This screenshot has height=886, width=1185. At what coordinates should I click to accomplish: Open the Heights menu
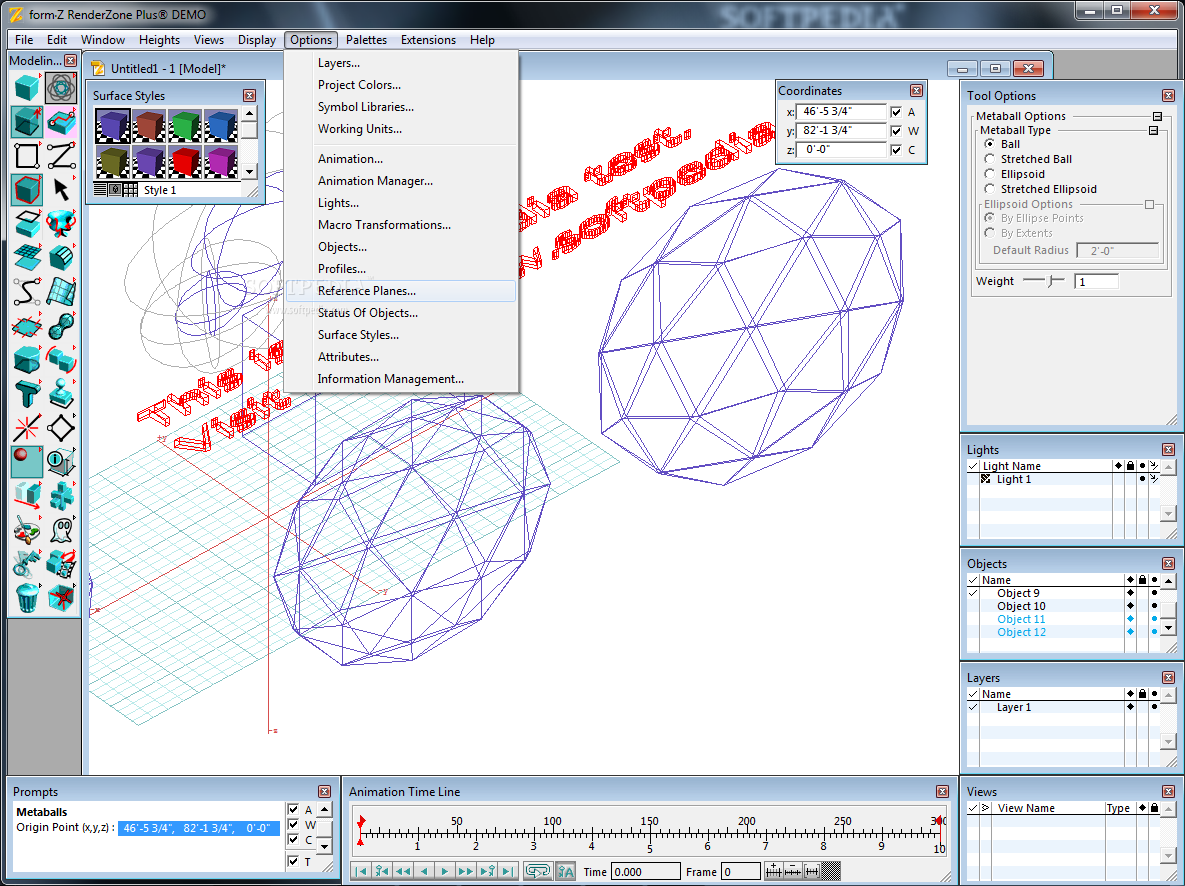tap(159, 40)
